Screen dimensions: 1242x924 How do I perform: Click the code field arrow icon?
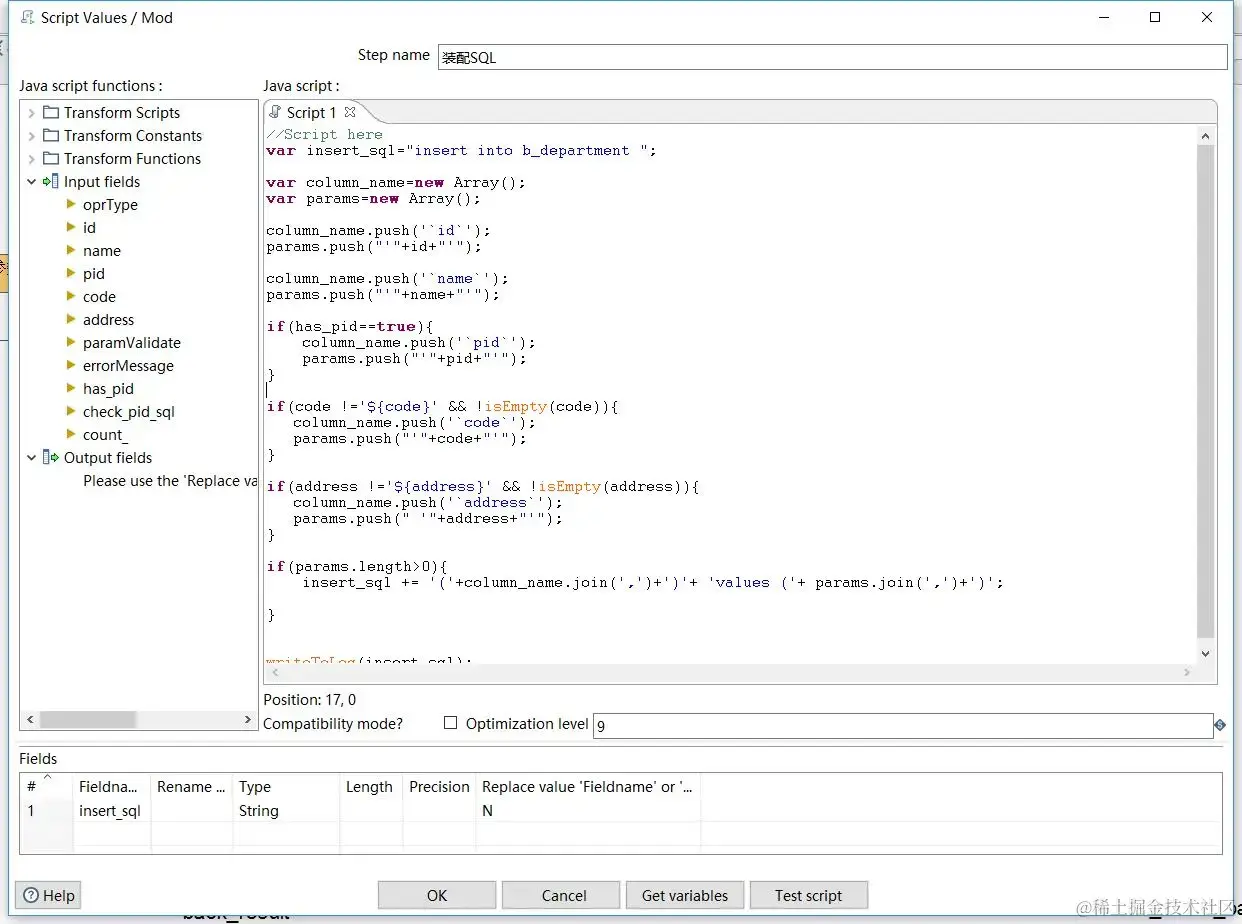tap(71, 296)
